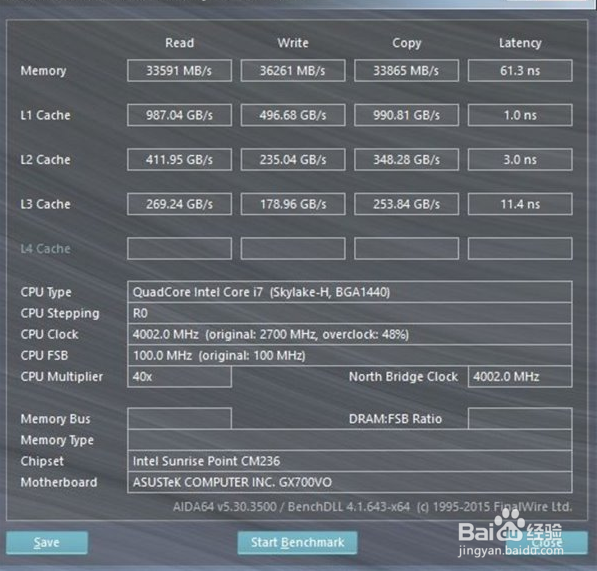This screenshot has height=571, width=597.
Task: Select the Memory Latency value 61.3 ns
Action: pos(520,70)
